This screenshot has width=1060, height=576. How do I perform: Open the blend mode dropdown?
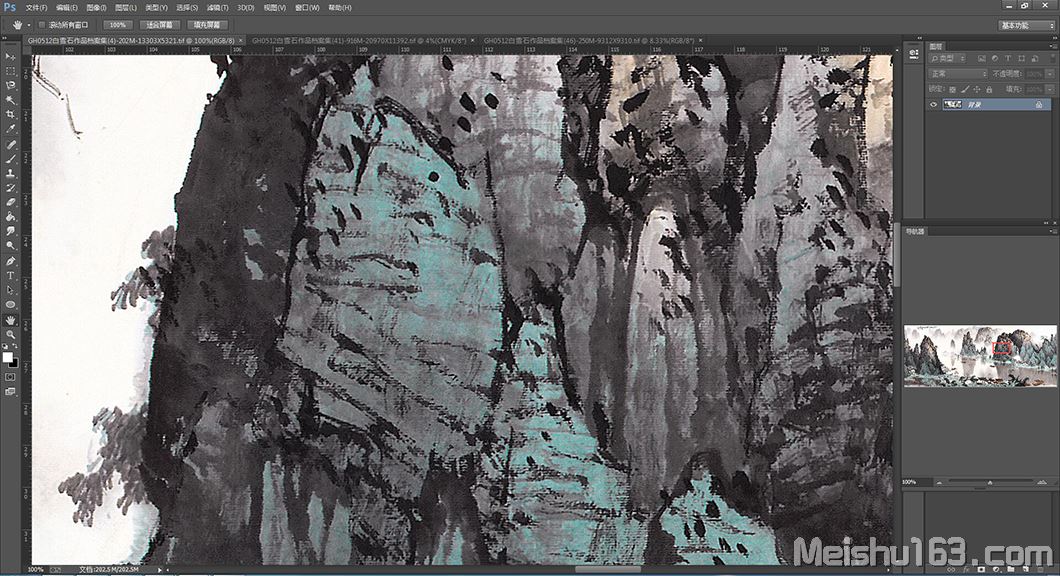pyautogui.click(x=957, y=74)
